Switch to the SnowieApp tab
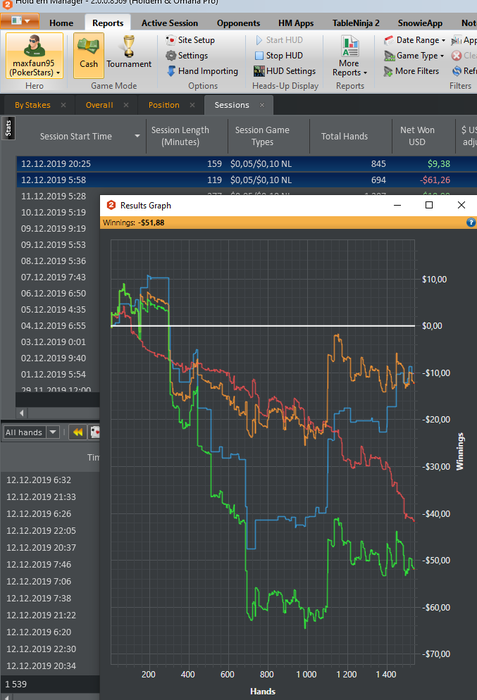477x700 pixels. tap(420, 23)
